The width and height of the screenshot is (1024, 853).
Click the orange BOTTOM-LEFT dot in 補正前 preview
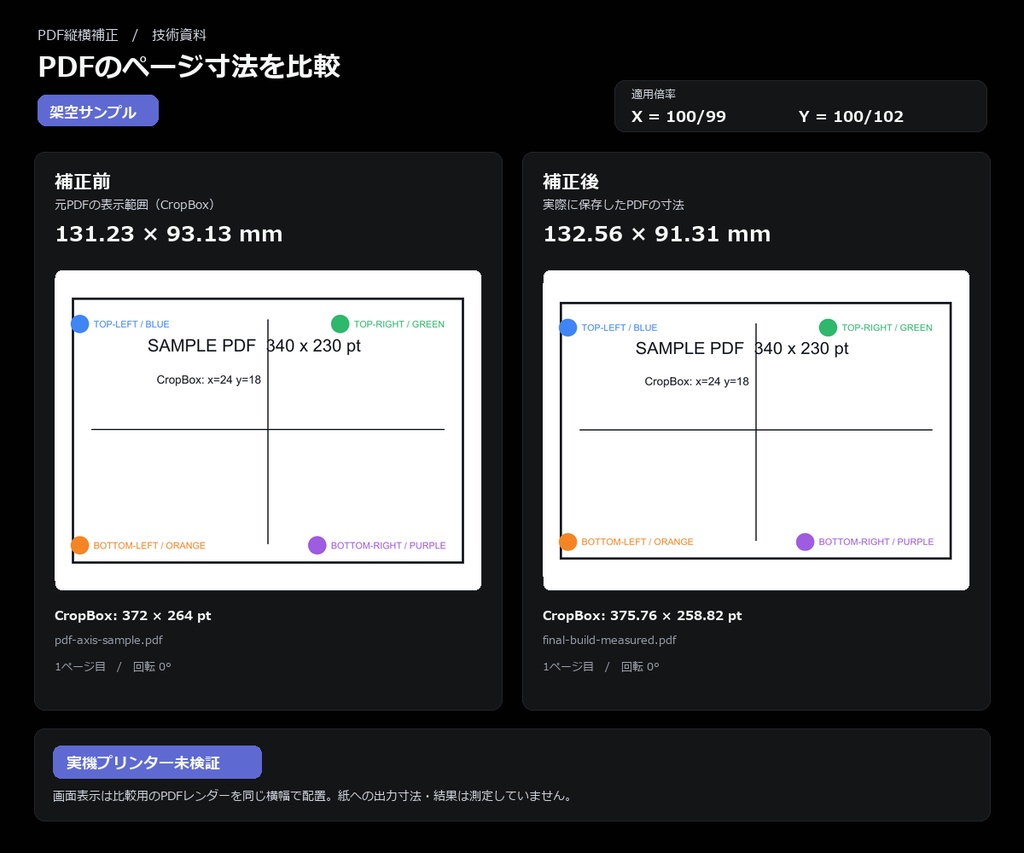80,545
